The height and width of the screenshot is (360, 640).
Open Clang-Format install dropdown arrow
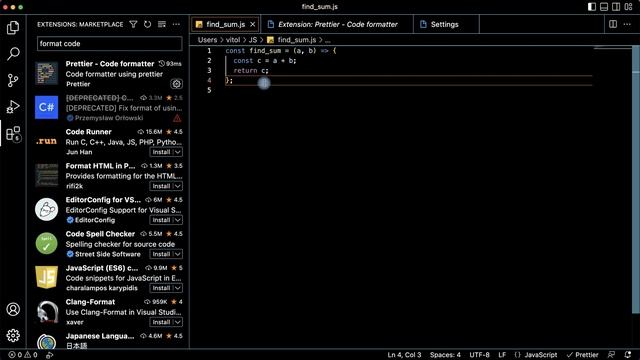[x=178, y=322]
